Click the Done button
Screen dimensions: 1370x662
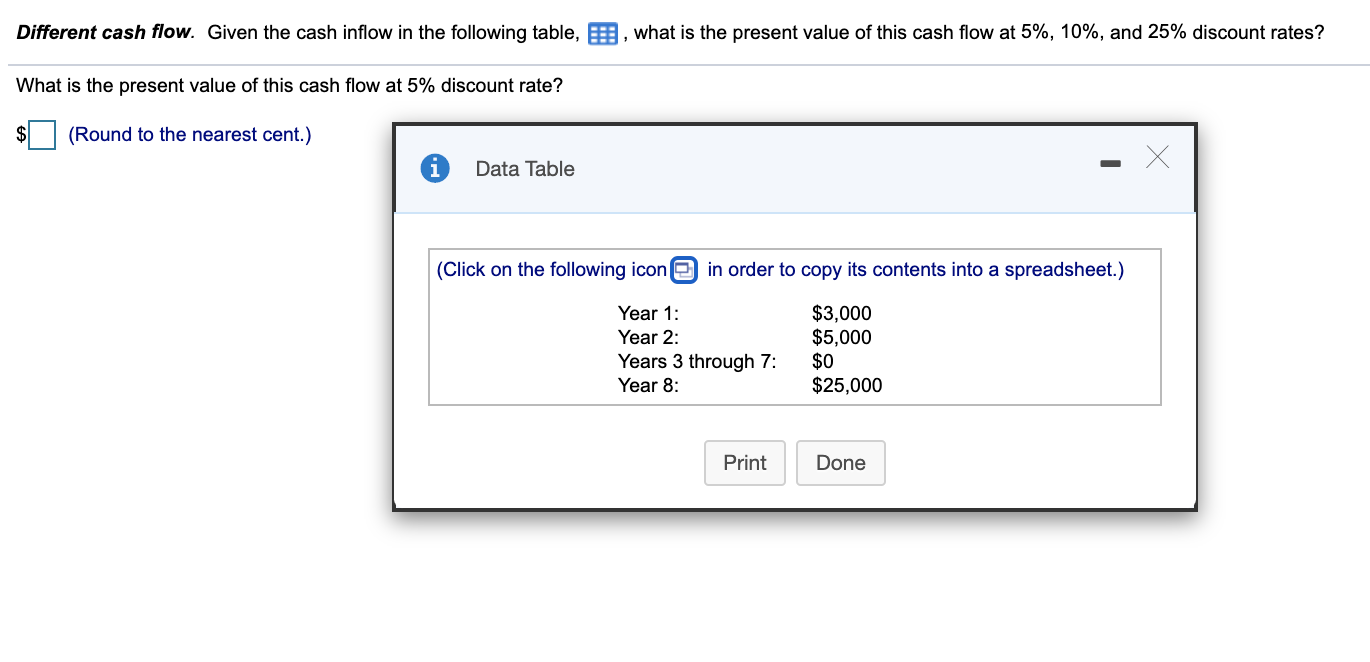point(840,463)
